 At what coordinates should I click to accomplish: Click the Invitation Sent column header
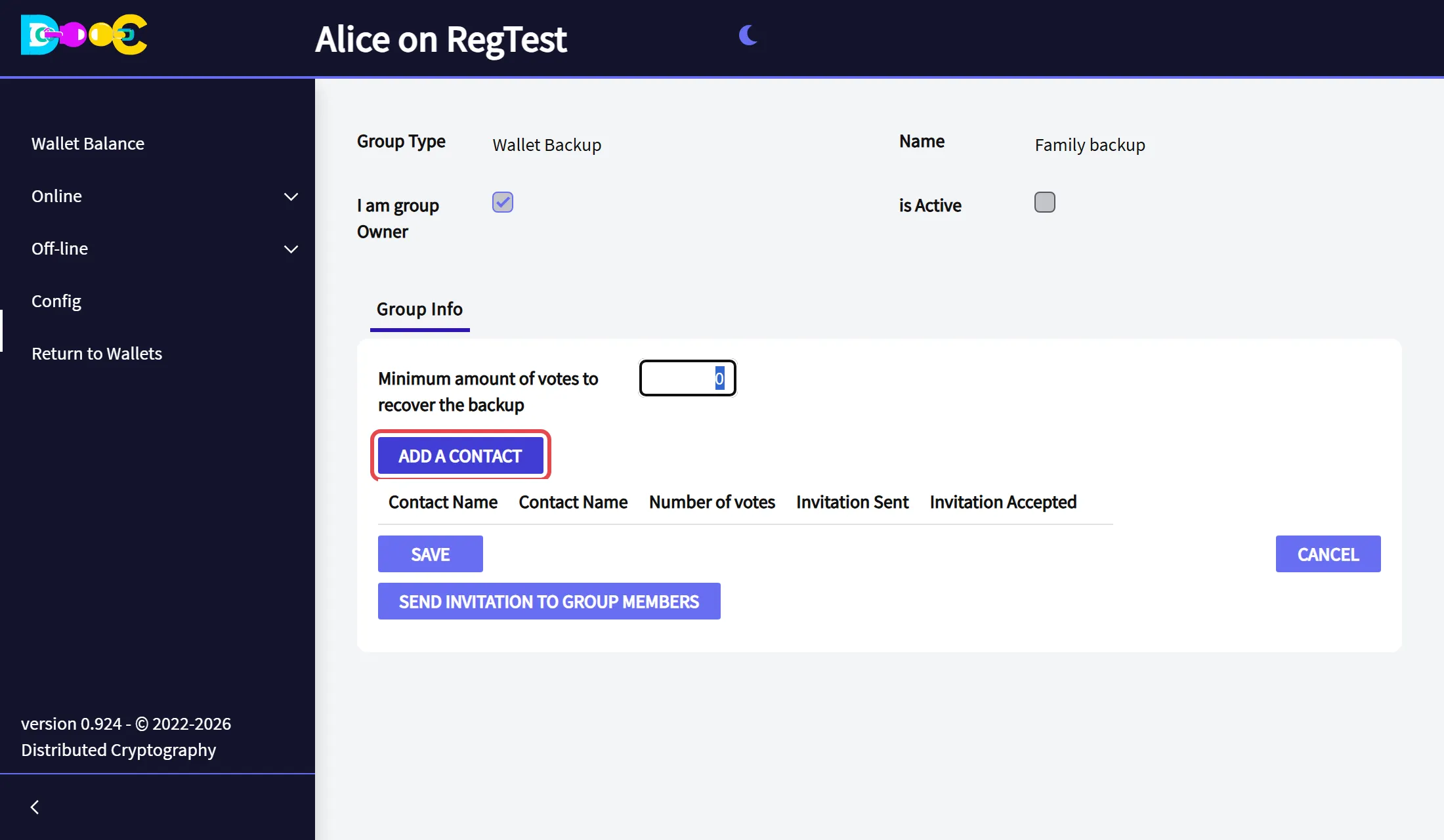852,502
